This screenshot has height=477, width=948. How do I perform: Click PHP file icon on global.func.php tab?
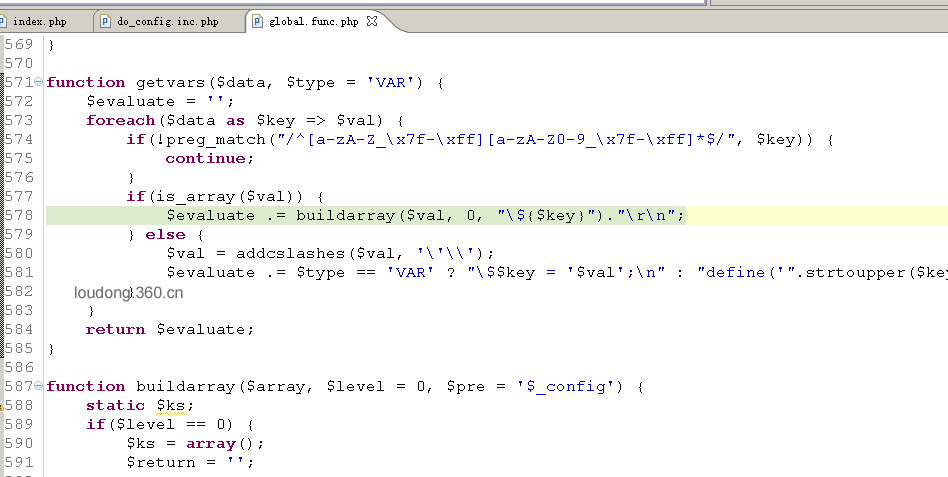[258, 21]
